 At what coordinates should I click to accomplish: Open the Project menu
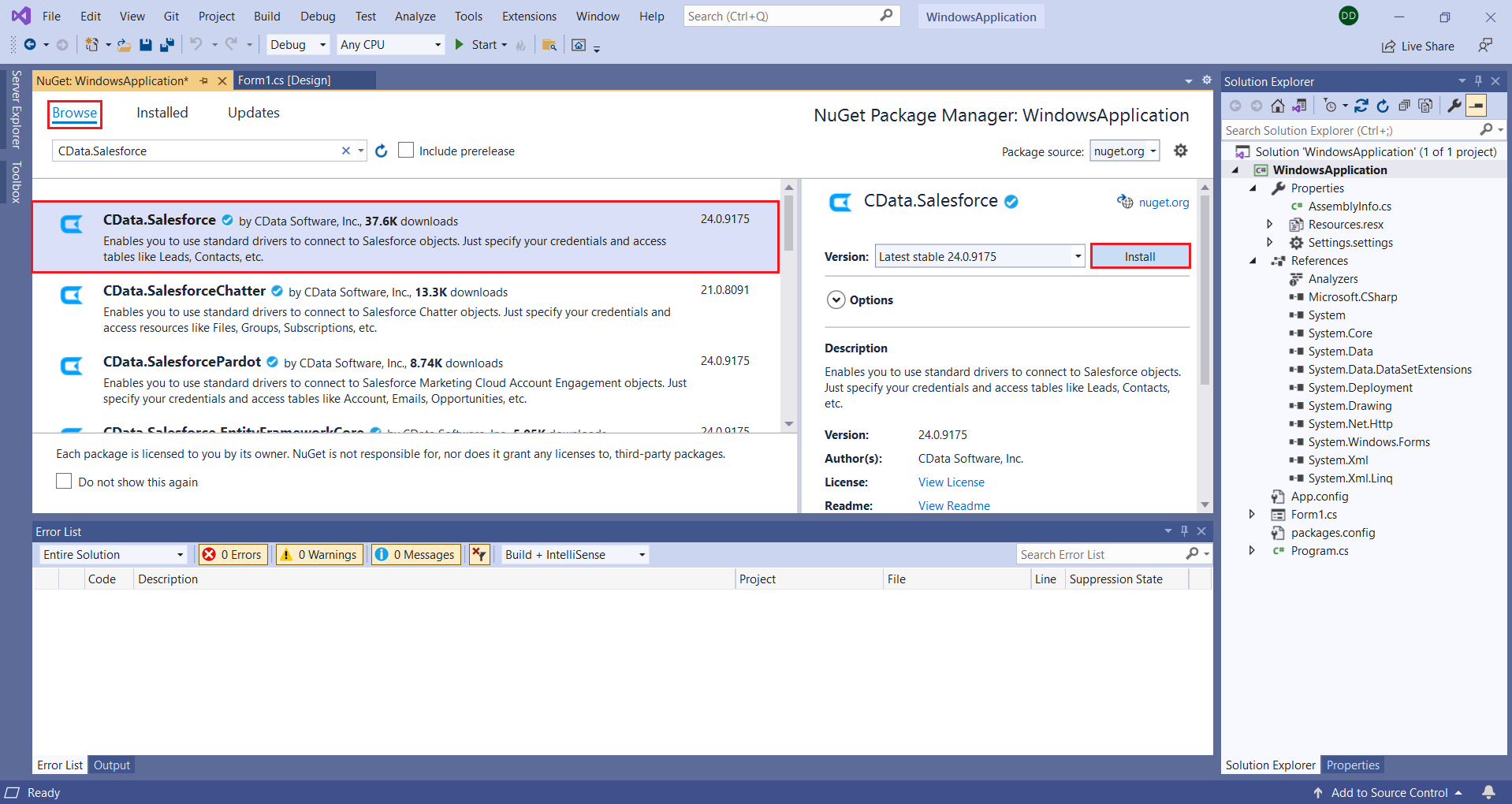click(217, 16)
